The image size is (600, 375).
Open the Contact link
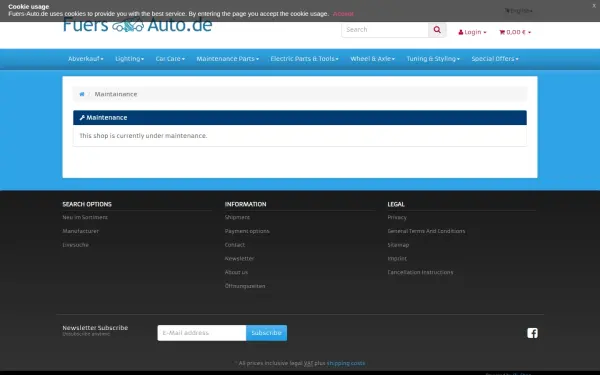(x=235, y=245)
